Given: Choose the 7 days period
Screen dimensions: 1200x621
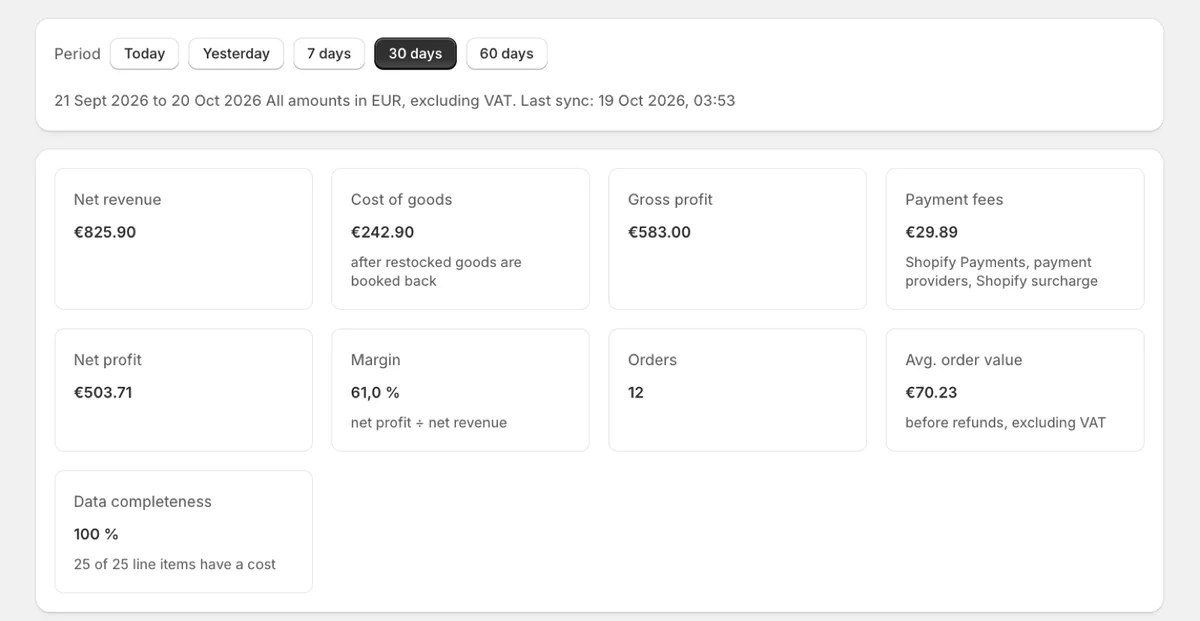Looking at the screenshot, I should (329, 54).
